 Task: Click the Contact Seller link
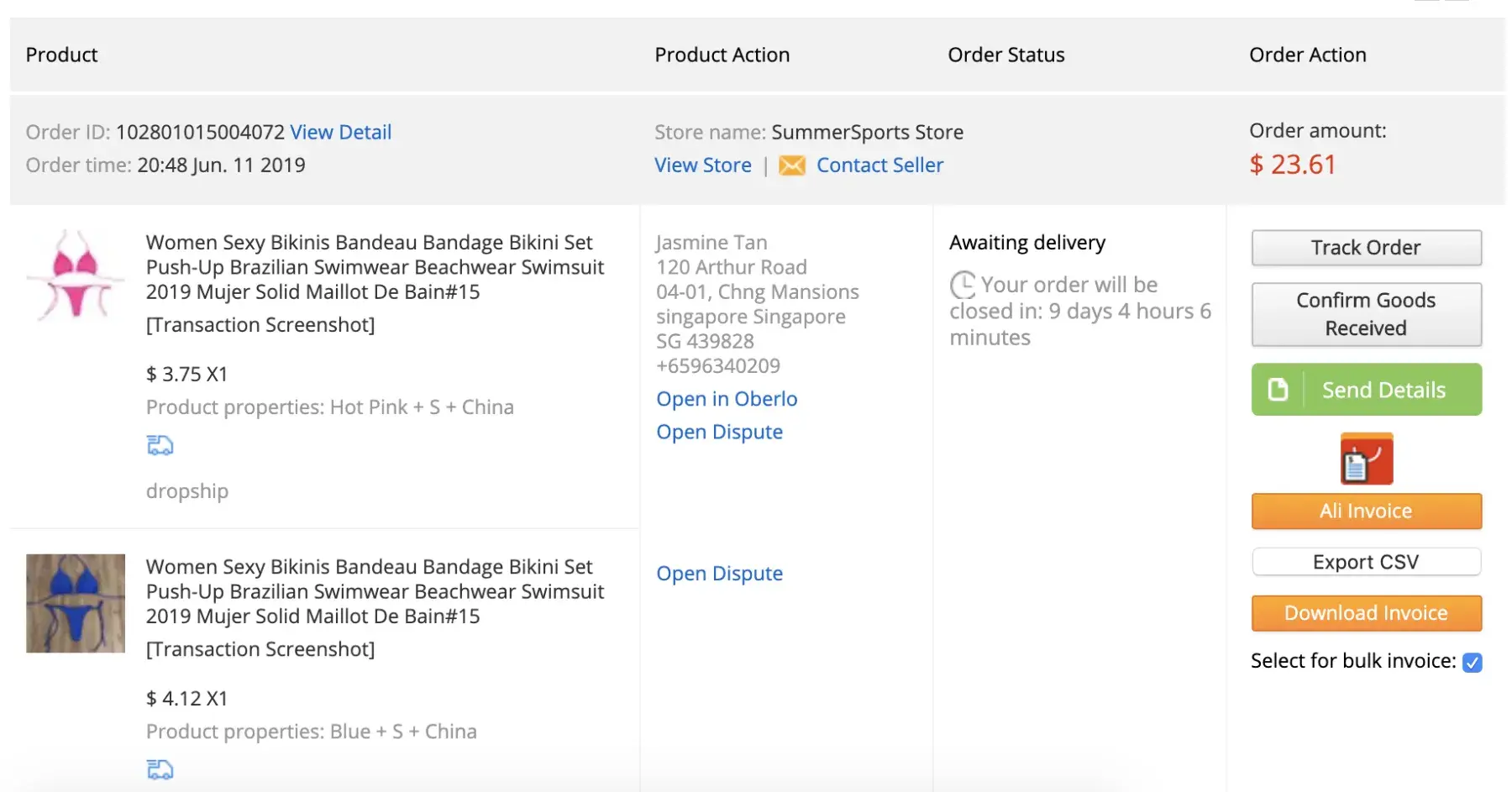point(879,165)
